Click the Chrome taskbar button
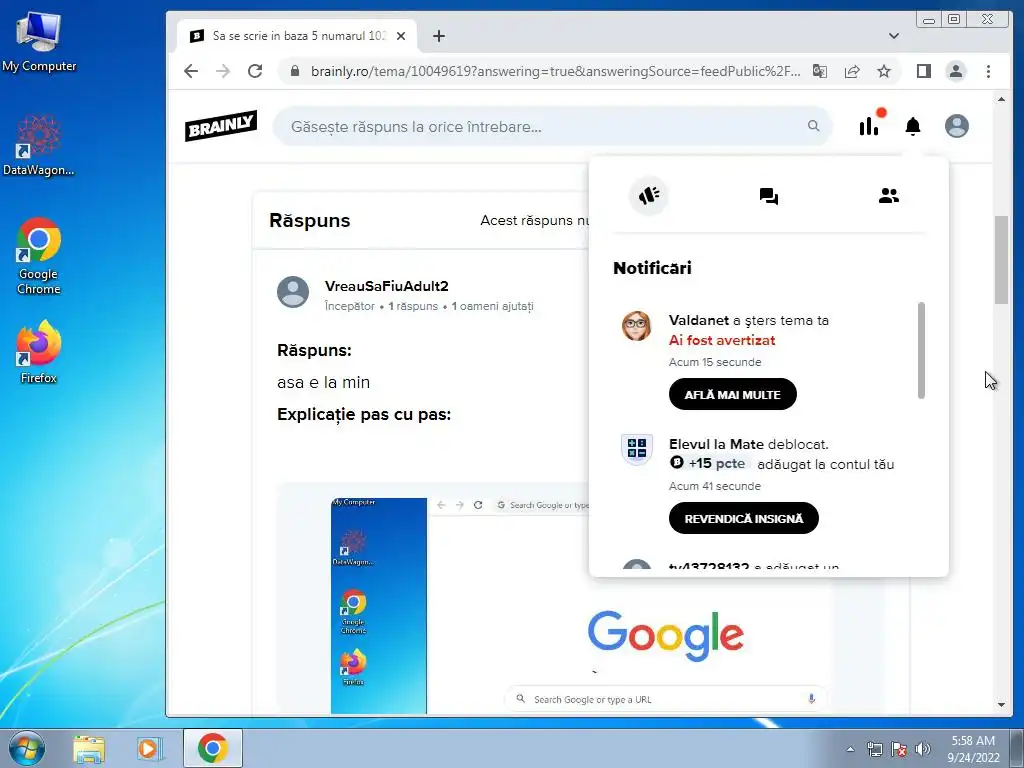1024x768 pixels. coord(213,748)
